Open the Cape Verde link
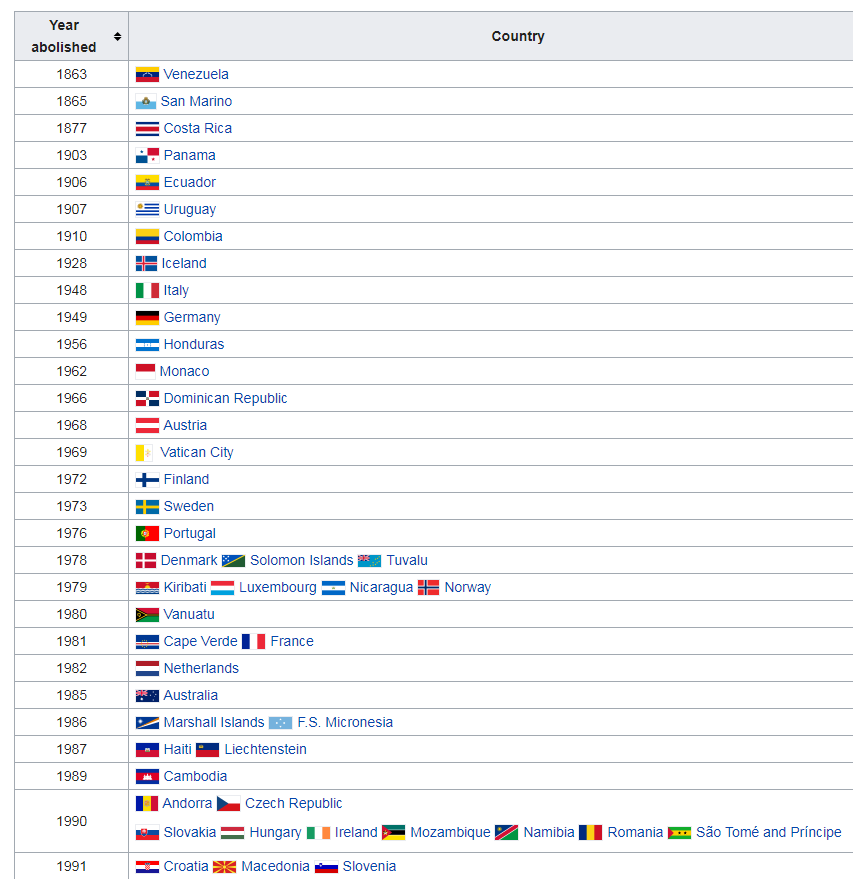The height and width of the screenshot is (879, 853). 201,641
